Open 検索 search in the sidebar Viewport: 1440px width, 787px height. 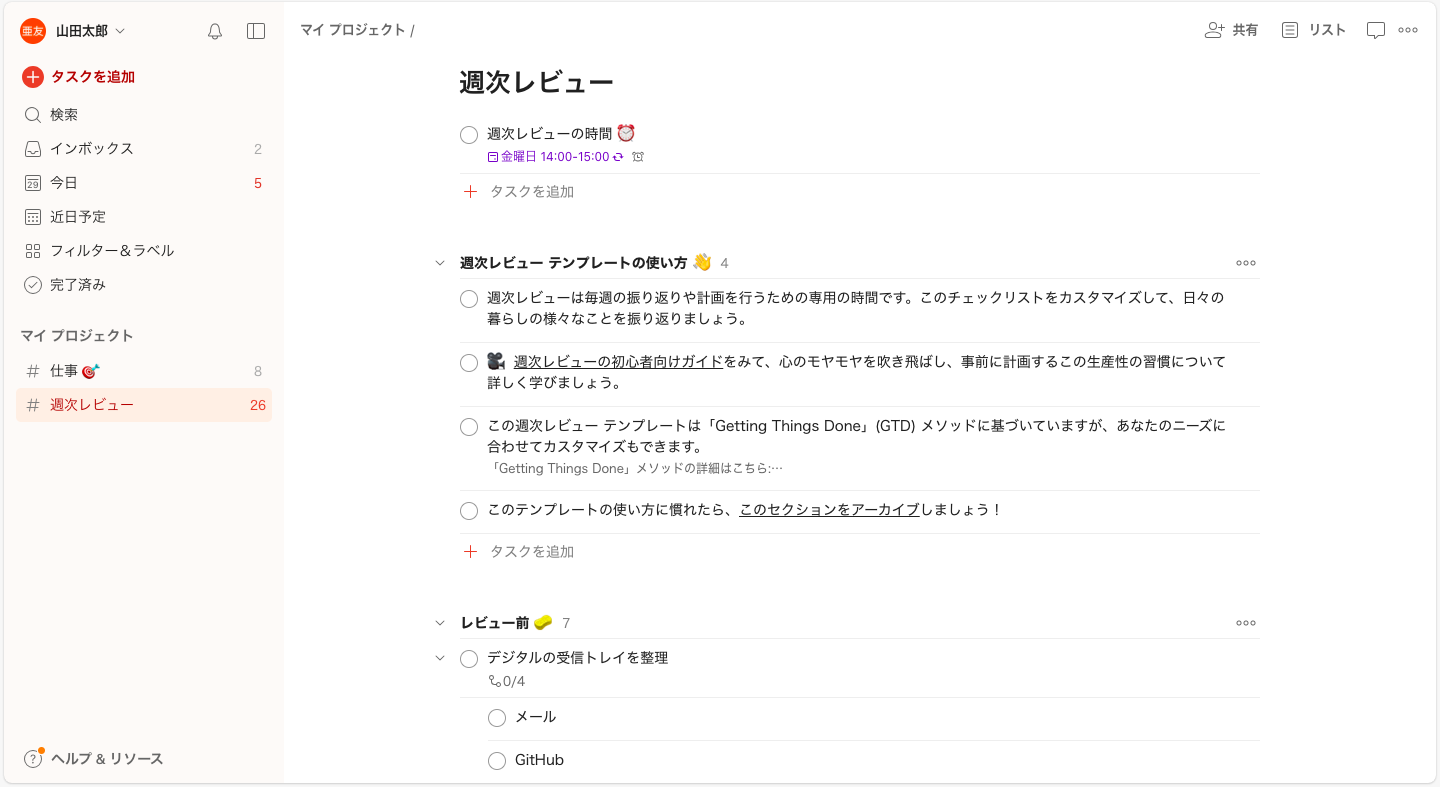pyautogui.click(x=62, y=114)
